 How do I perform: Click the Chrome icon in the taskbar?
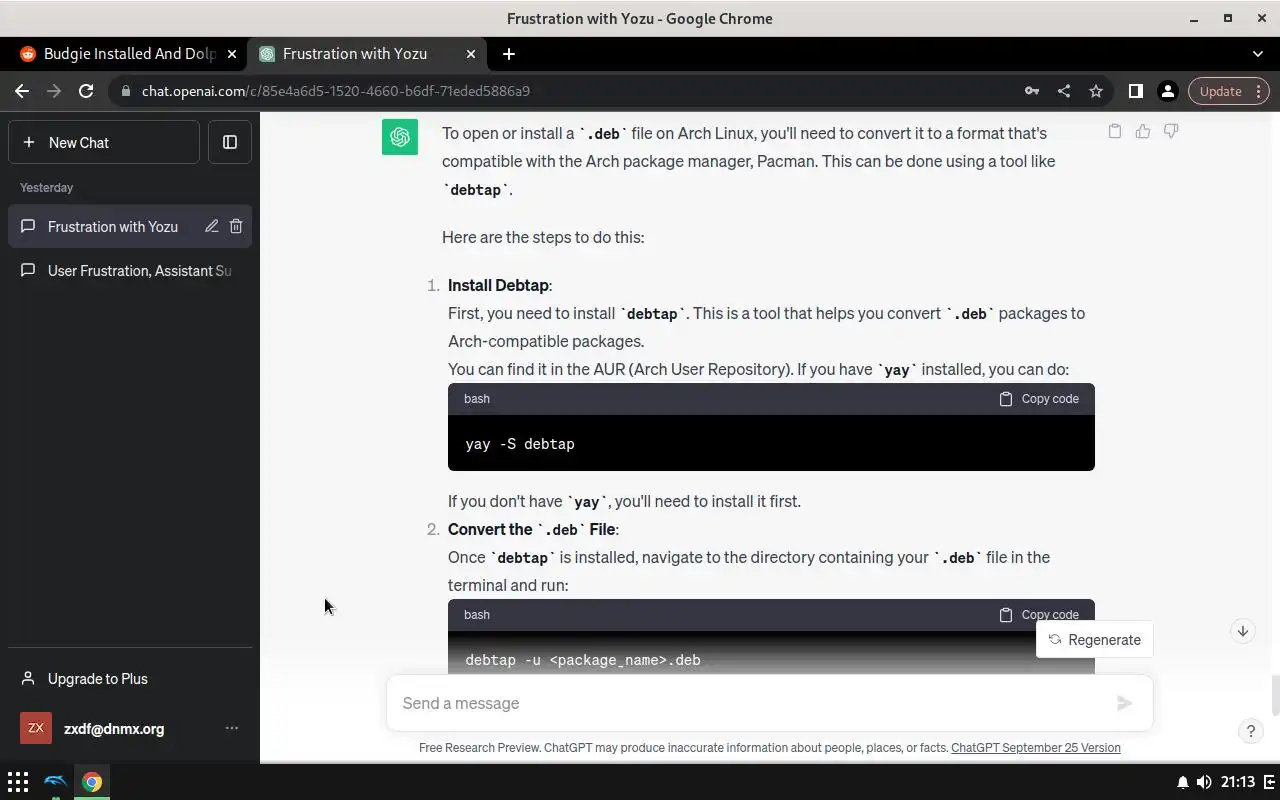[x=92, y=782]
